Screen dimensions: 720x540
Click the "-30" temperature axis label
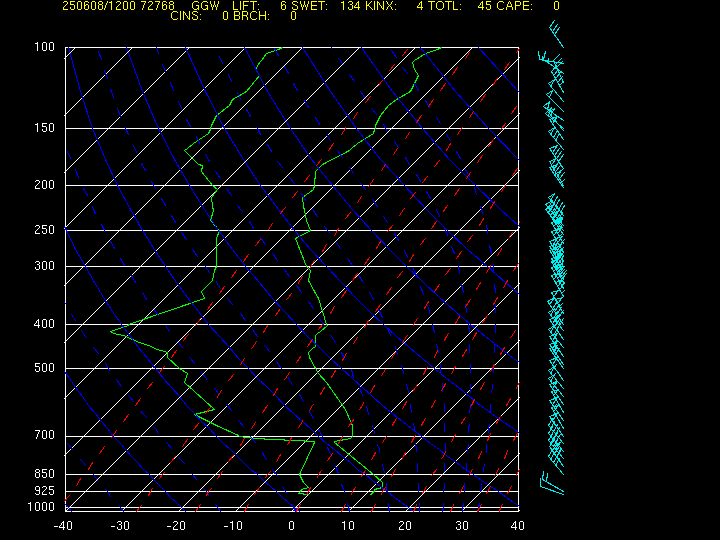tap(120, 526)
